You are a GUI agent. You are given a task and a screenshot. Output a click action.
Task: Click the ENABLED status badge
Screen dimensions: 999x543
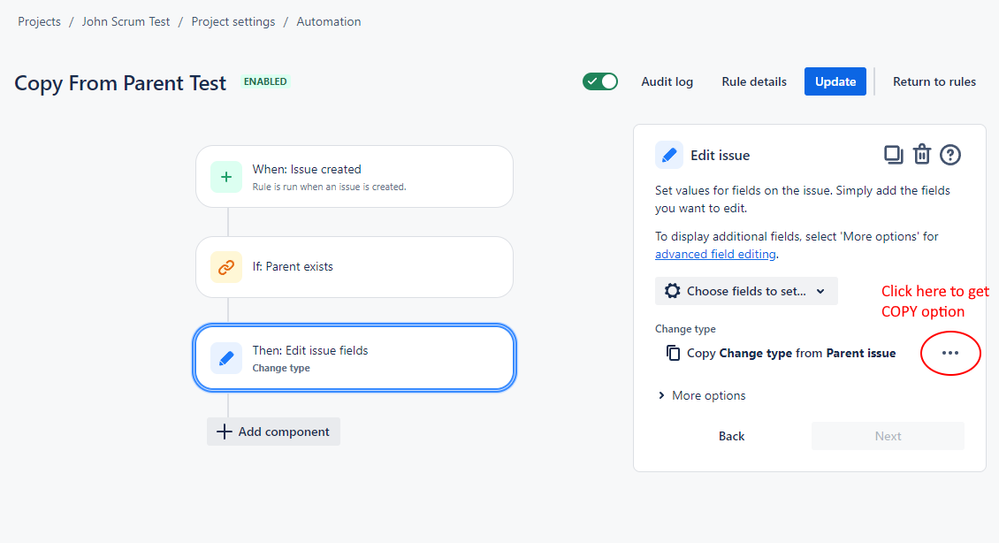coord(265,82)
